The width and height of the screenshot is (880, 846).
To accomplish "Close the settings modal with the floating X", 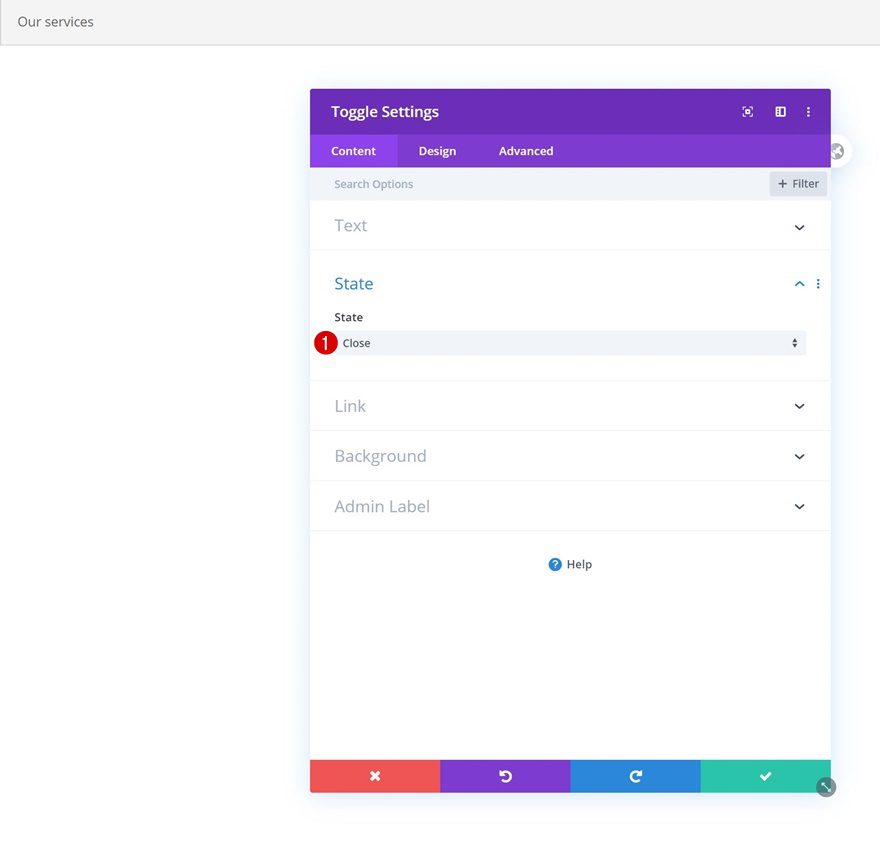I will click(x=836, y=151).
